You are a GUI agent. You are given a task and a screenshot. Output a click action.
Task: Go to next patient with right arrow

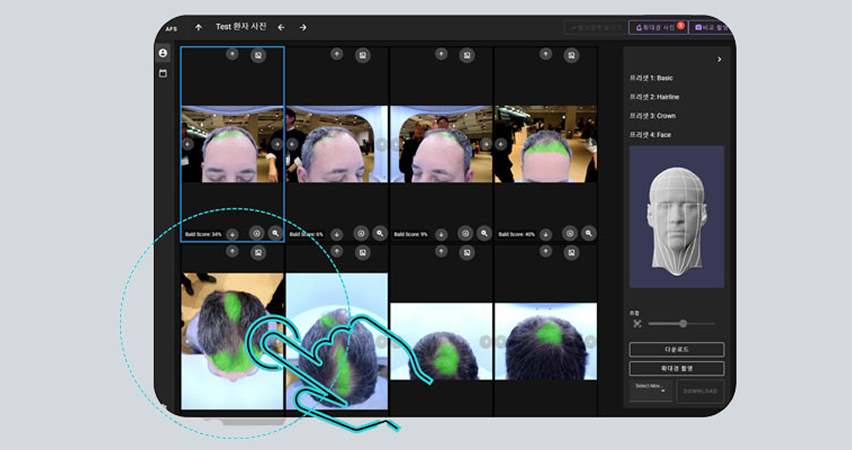[303, 27]
